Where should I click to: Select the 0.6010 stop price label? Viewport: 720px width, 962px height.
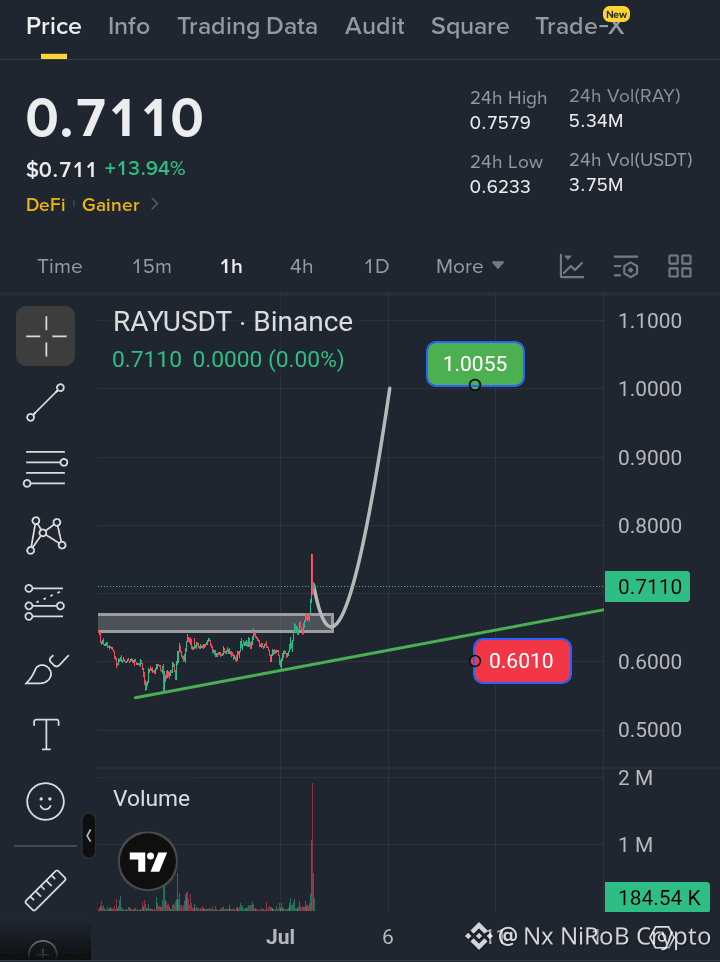pos(522,661)
